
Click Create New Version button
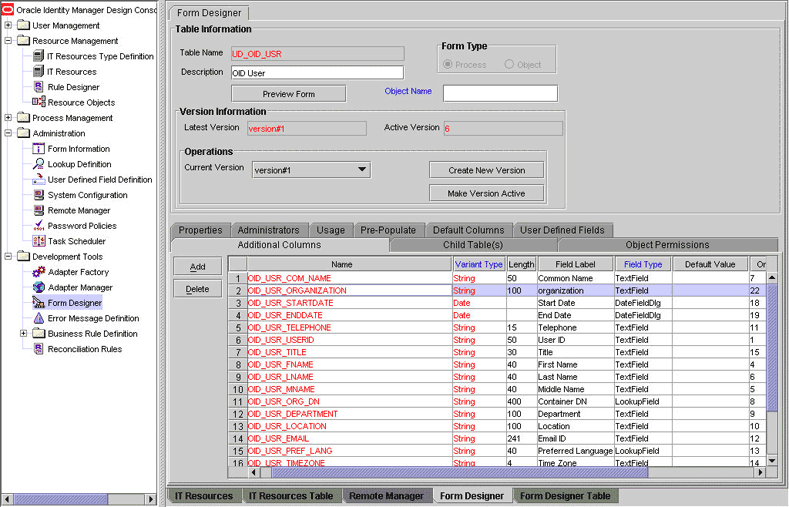tap(486, 170)
